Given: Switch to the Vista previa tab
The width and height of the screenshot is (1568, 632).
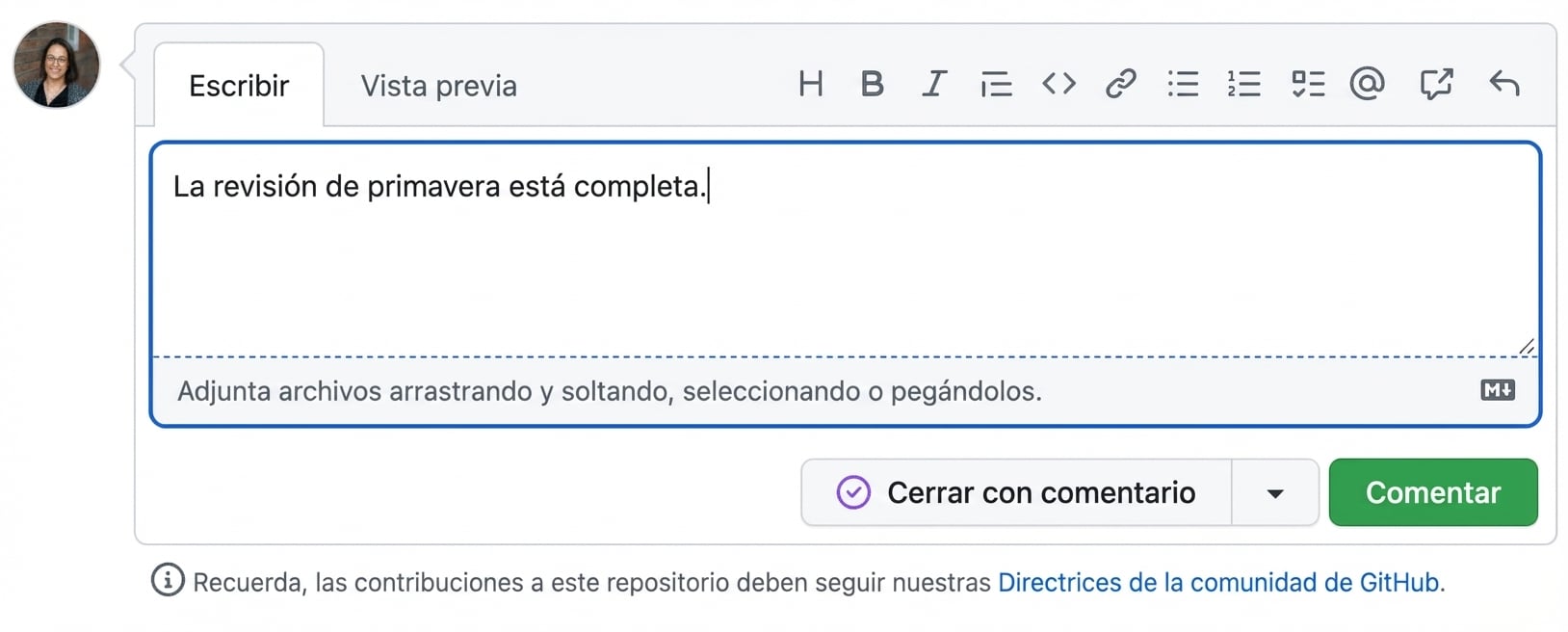Looking at the screenshot, I should (x=439, y=86).
